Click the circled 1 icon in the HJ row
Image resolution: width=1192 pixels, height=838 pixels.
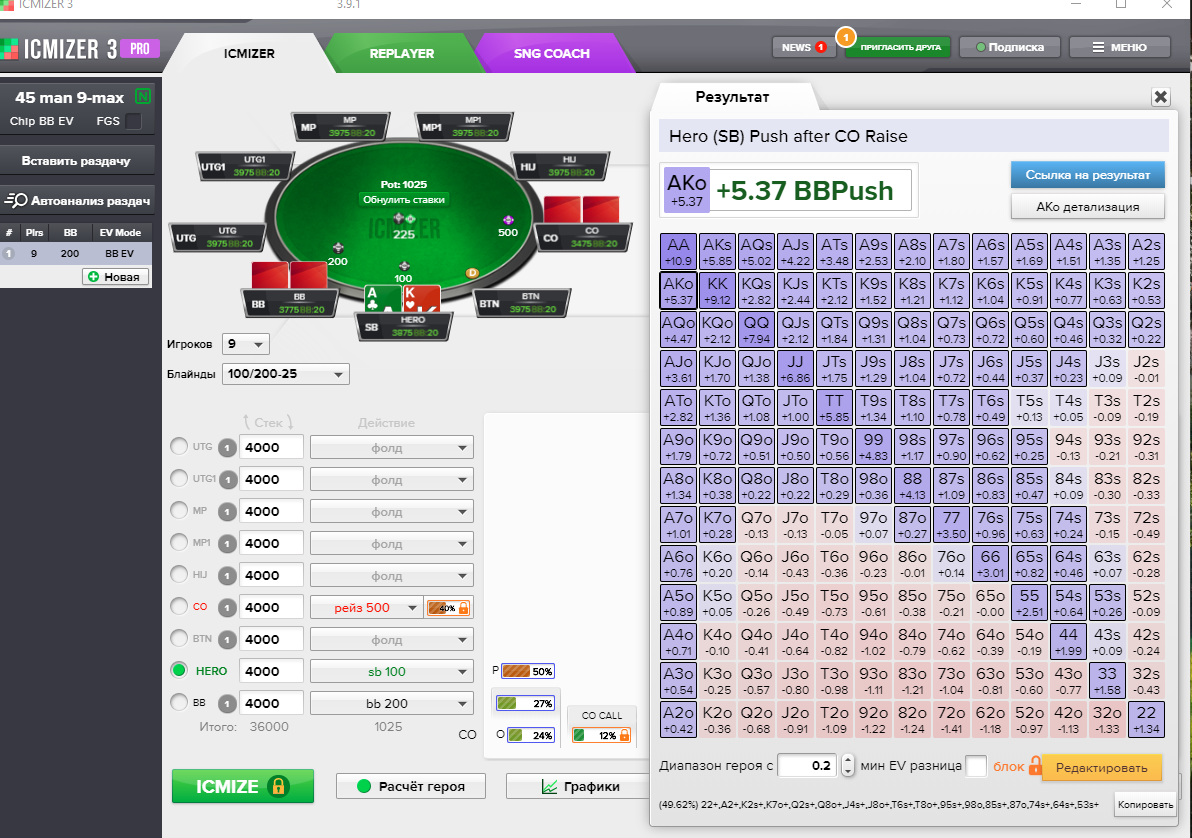pyautogui.click(x=227, y=576)
